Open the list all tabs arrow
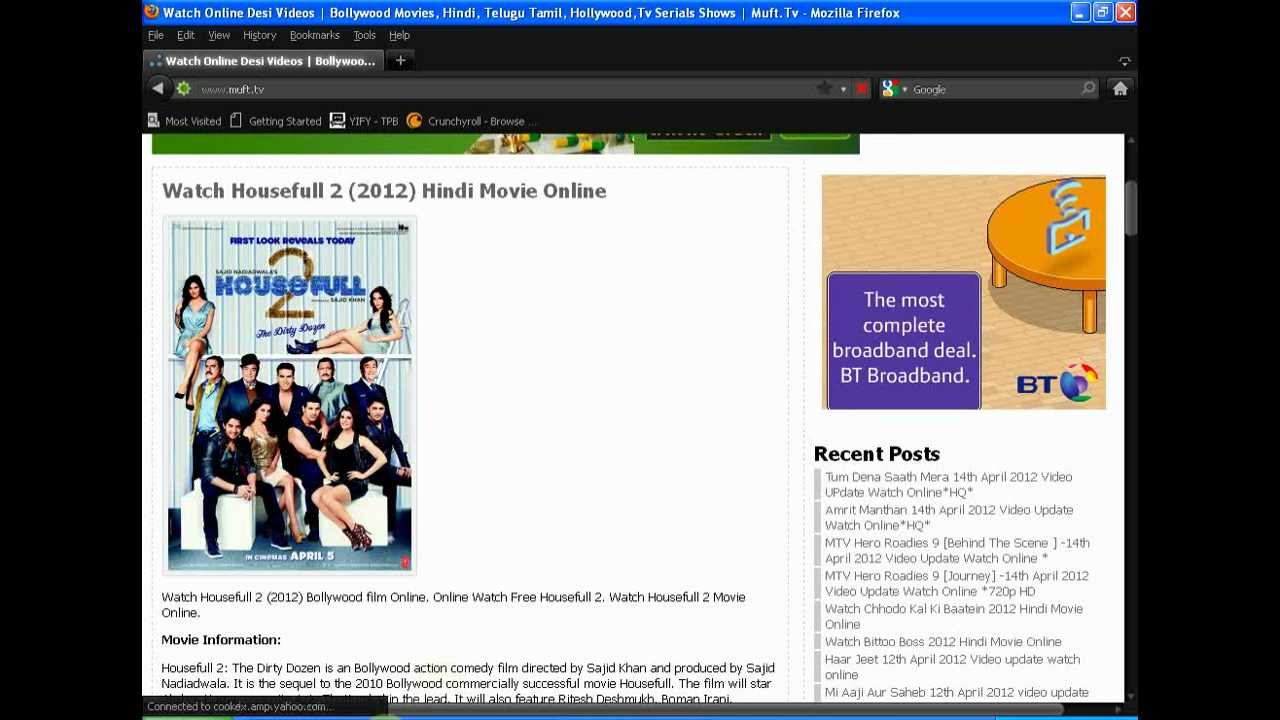Image resolution: width=1280 pixels, height=720 pixels. point(1125,62)
